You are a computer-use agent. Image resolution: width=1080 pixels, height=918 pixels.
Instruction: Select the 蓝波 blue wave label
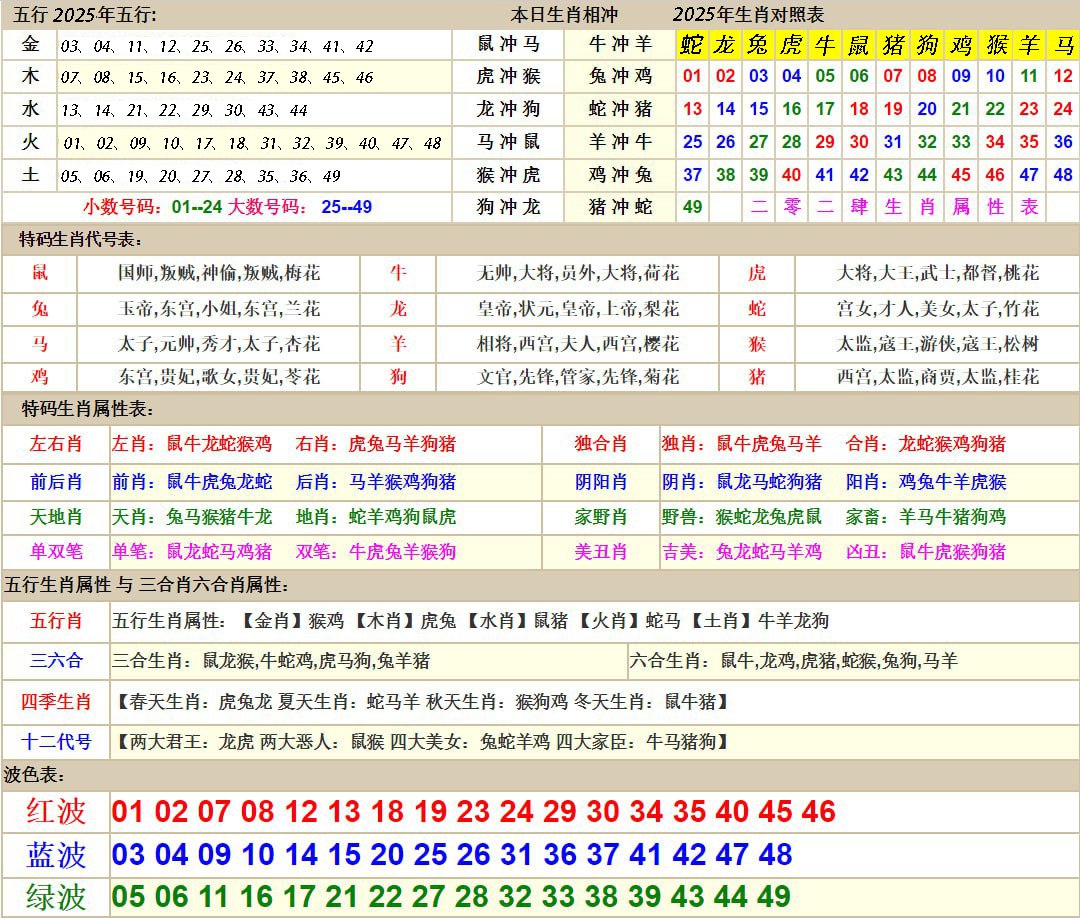56,855
